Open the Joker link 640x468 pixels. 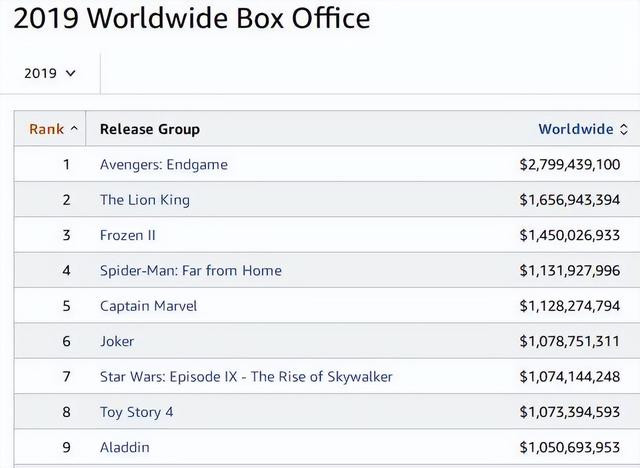click(117, 341)
